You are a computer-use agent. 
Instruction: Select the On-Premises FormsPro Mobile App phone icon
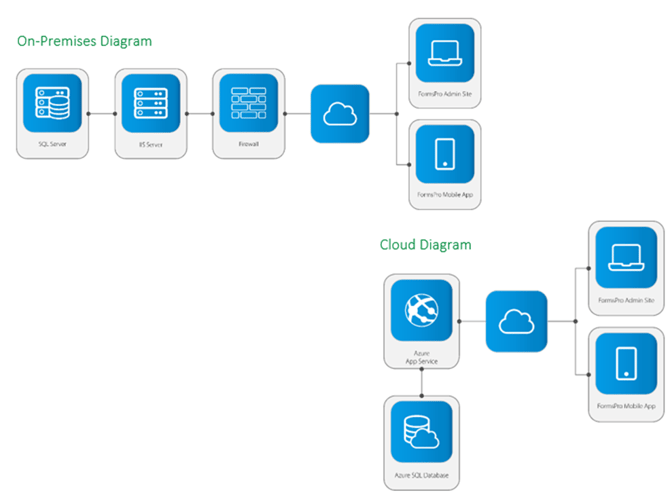(444, 153)
